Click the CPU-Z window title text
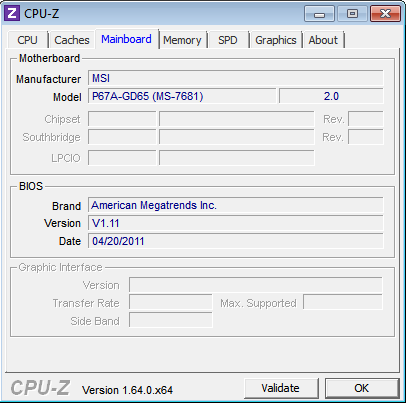The image size is (417, 404). tap(42, 14)
